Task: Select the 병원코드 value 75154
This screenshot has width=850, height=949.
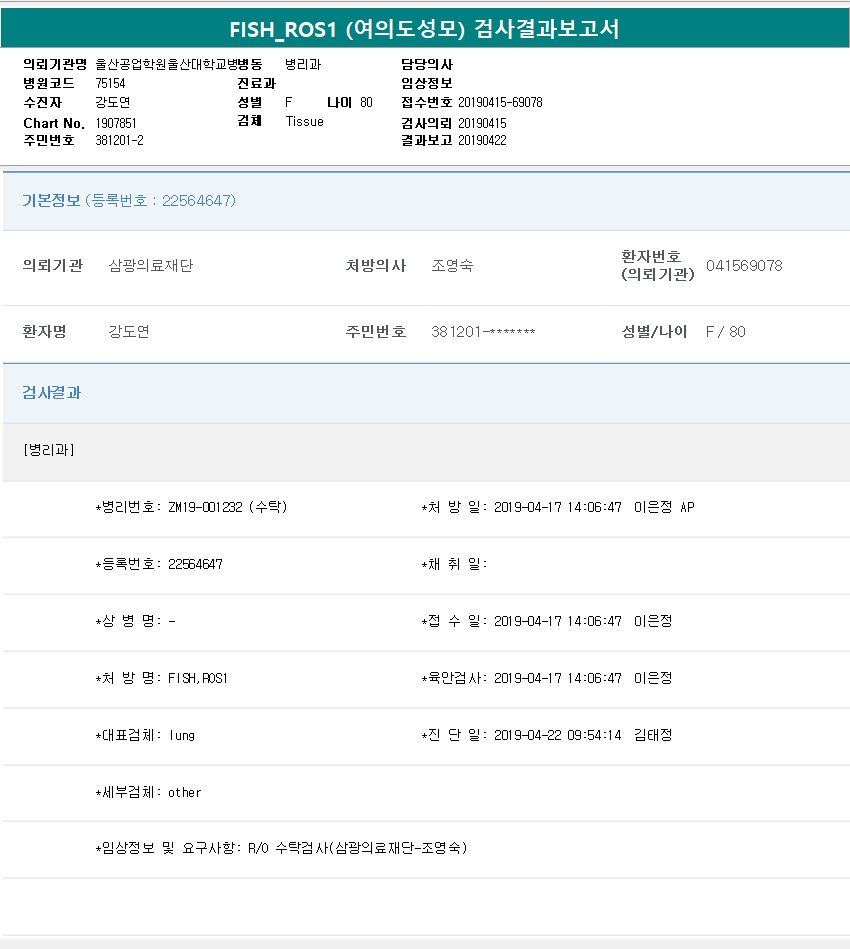Action: (110, 83)
